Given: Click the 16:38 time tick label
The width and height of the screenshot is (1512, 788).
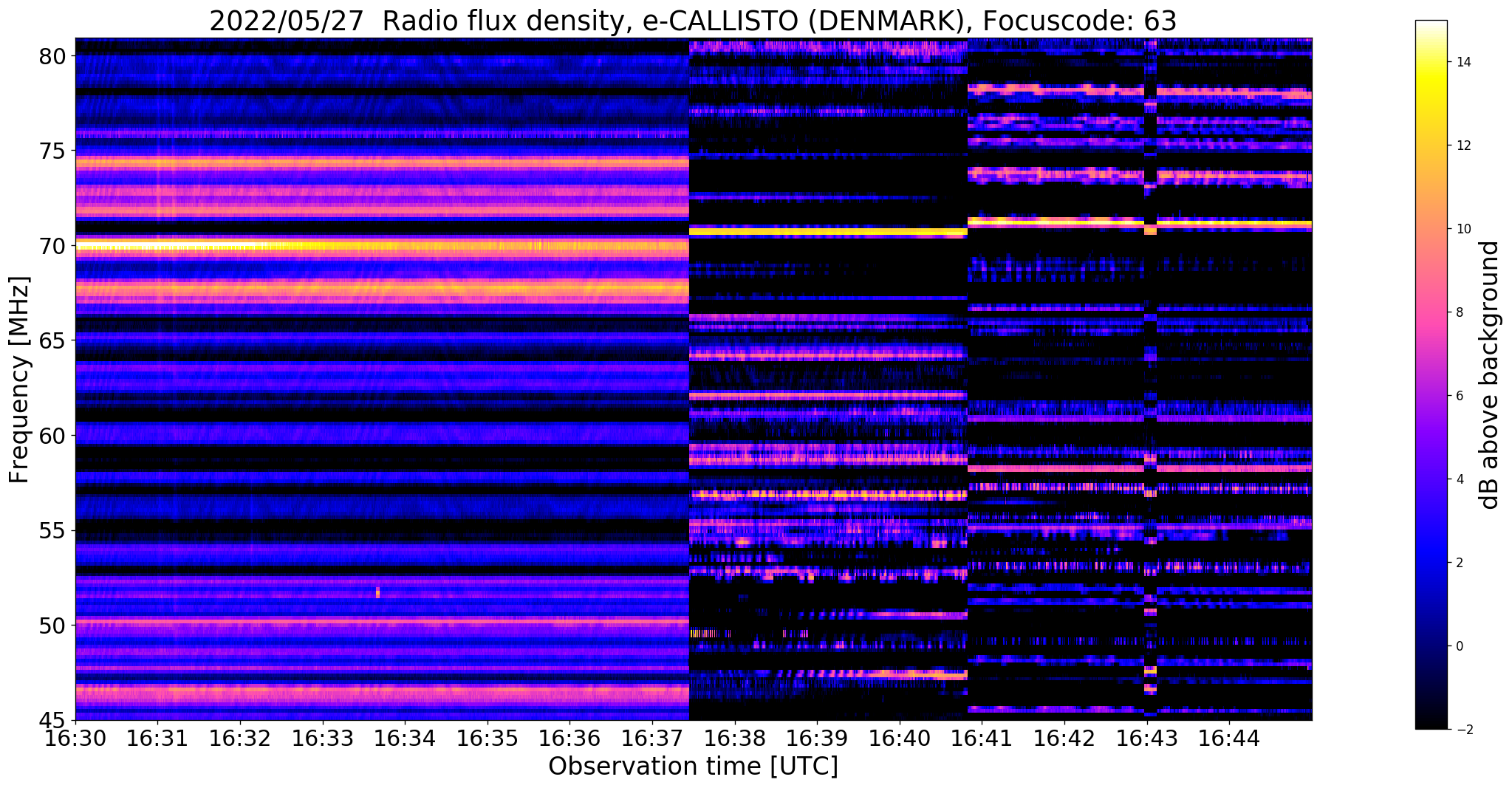Looking at the screenshot, I should pyautogui.click(x=734, y=738).
